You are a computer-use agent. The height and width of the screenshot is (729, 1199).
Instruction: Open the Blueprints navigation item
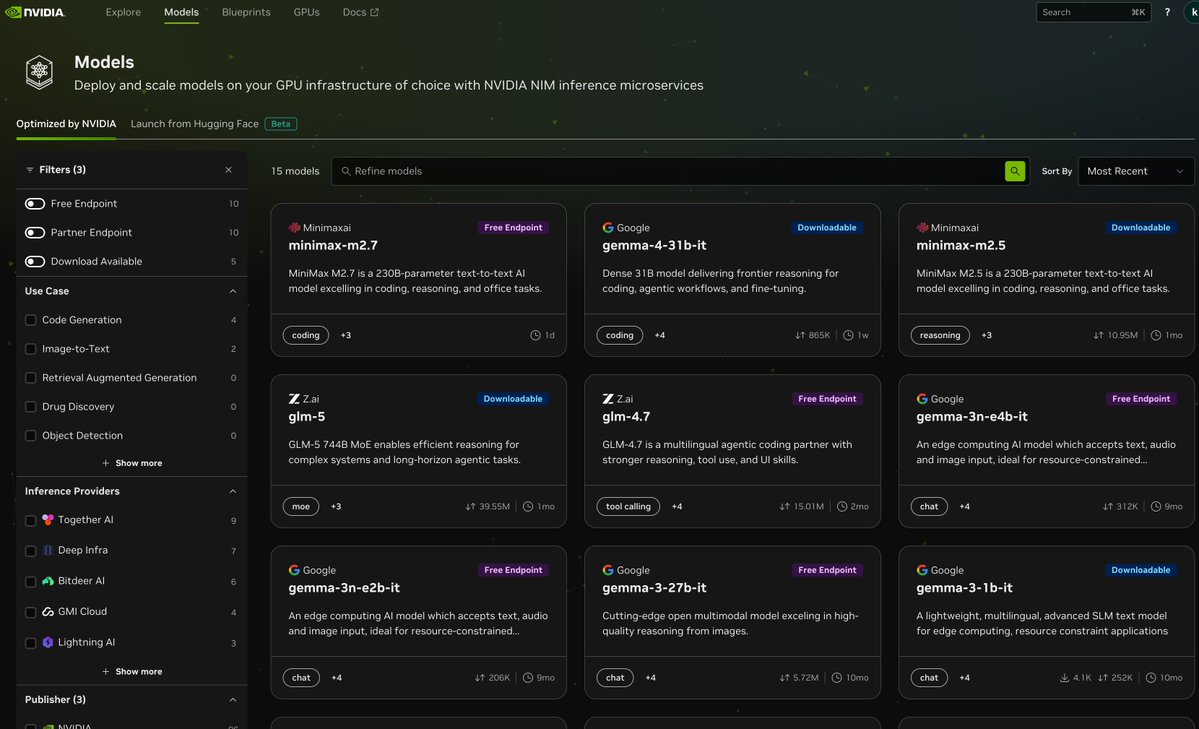[x=245, y=12]
